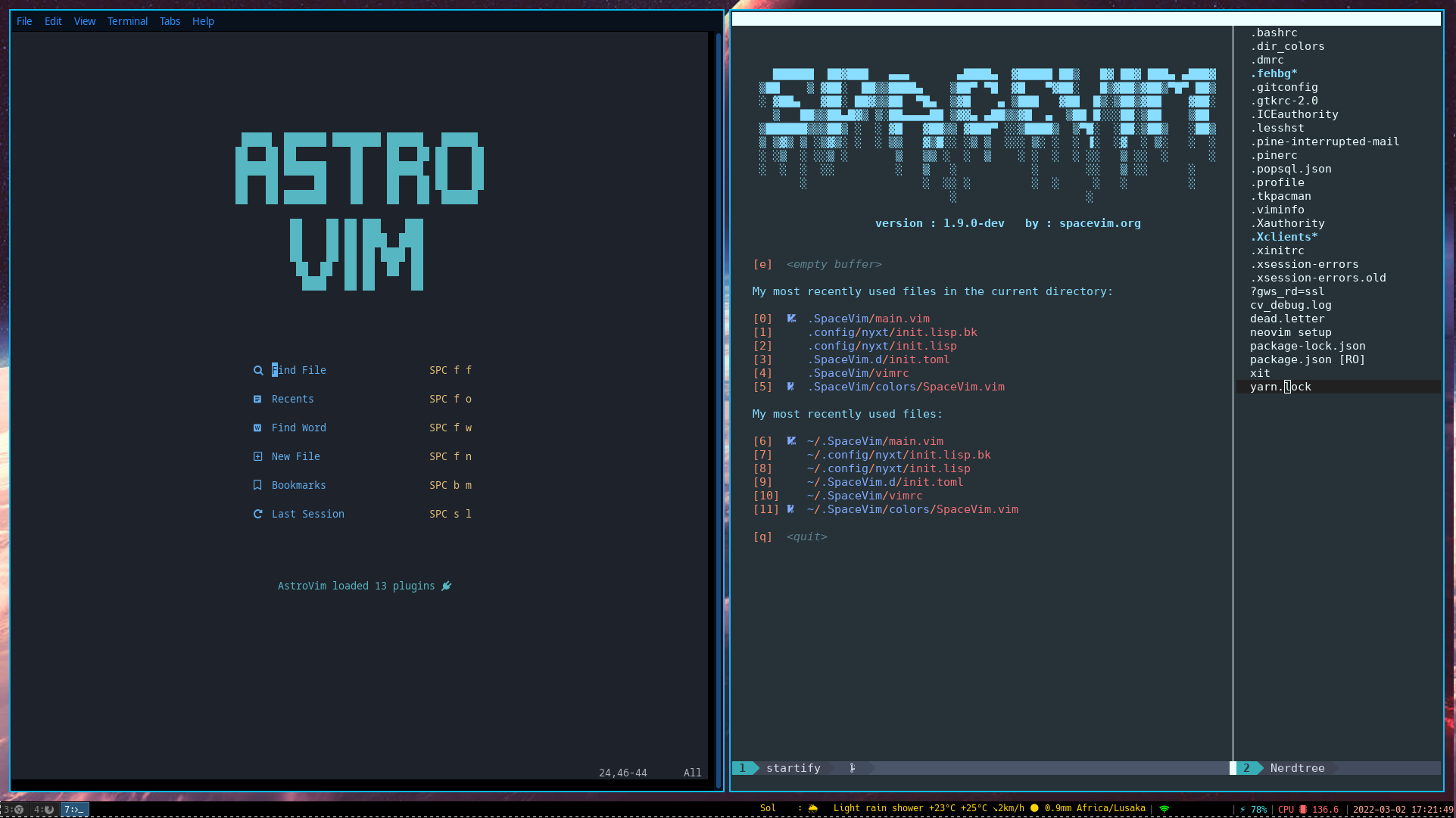Click the CPU temperature indicator icon
Image resolution: width=1456 pixels, height=818 pixels.
(1303, 810)
